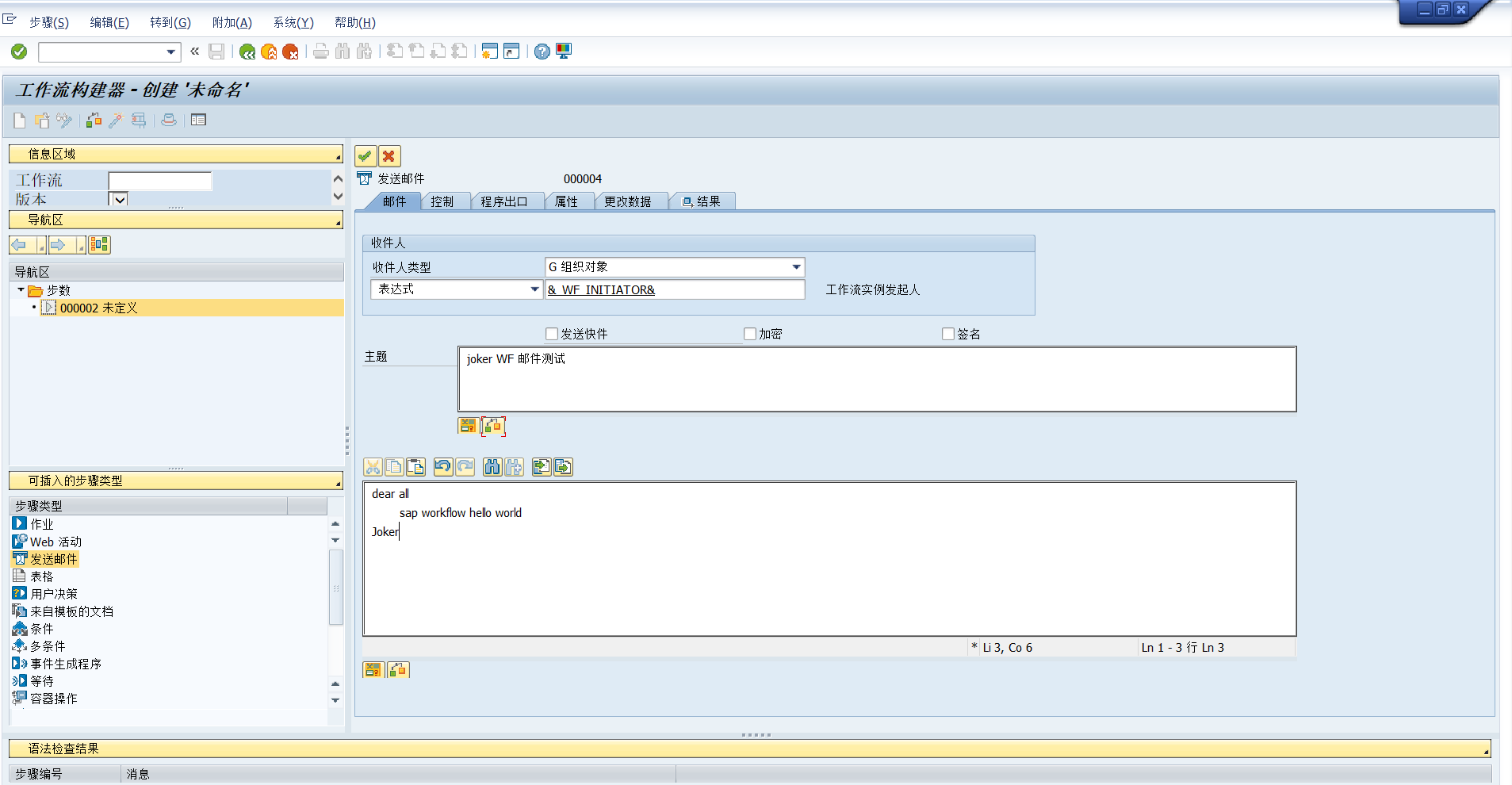The height and width of the screenshot is (785, 1512).
Task: Open the 系统(Y) menu
Action: click(x=293, y=22)
